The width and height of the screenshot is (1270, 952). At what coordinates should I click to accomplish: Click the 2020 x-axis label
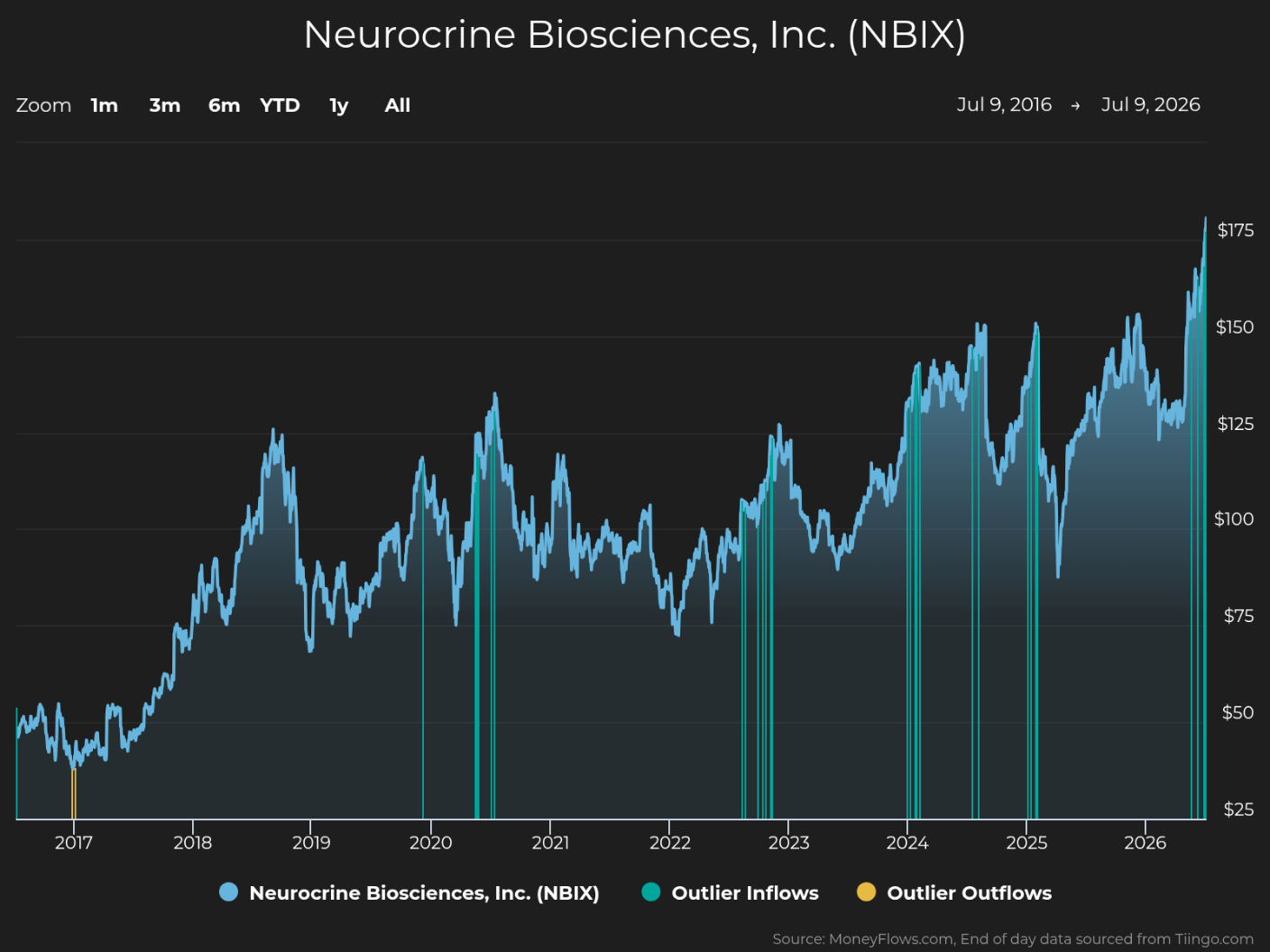click(431, 843)
